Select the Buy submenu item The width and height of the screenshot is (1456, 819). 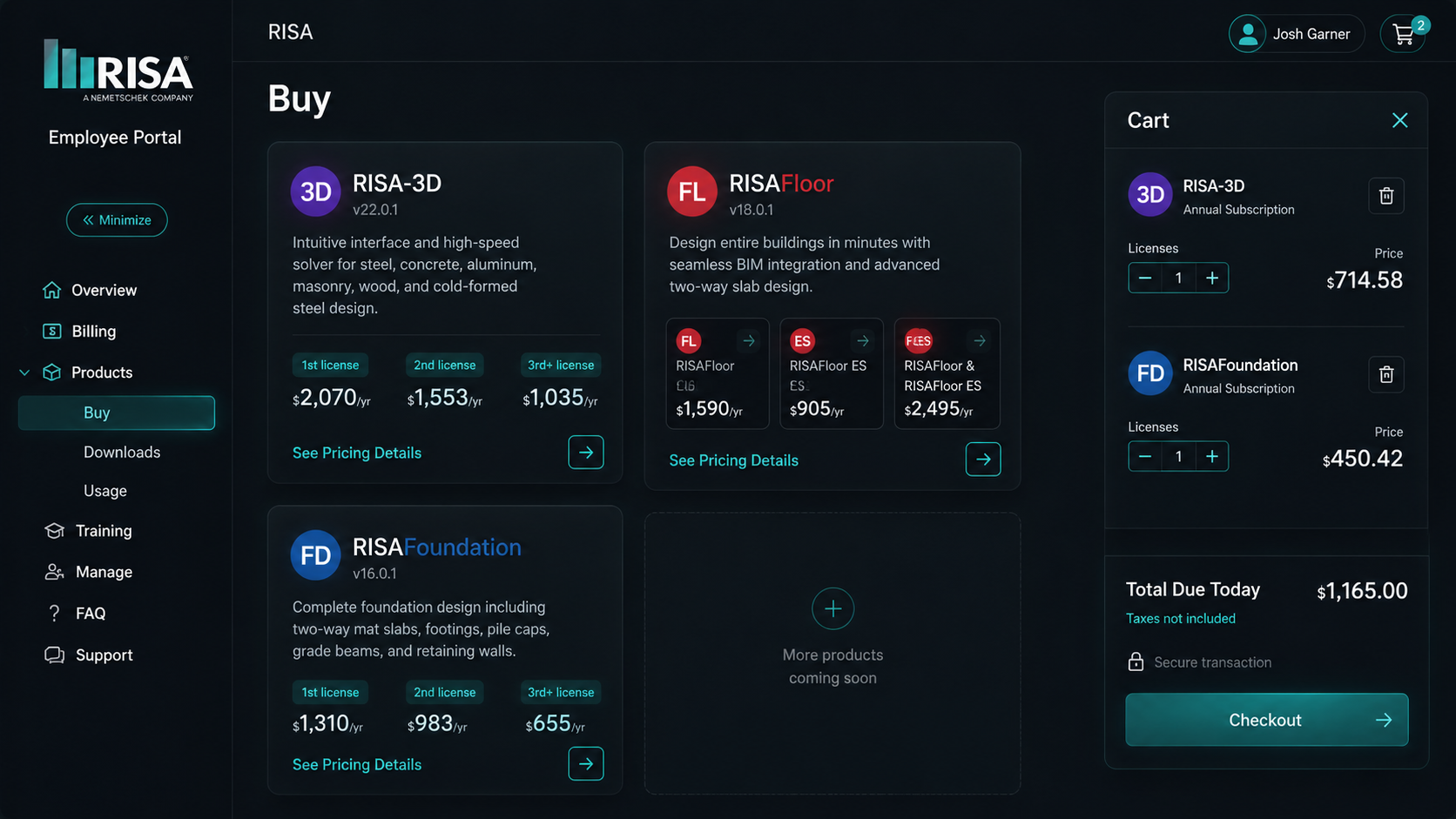pyautogui.click(x=117, y=413)
